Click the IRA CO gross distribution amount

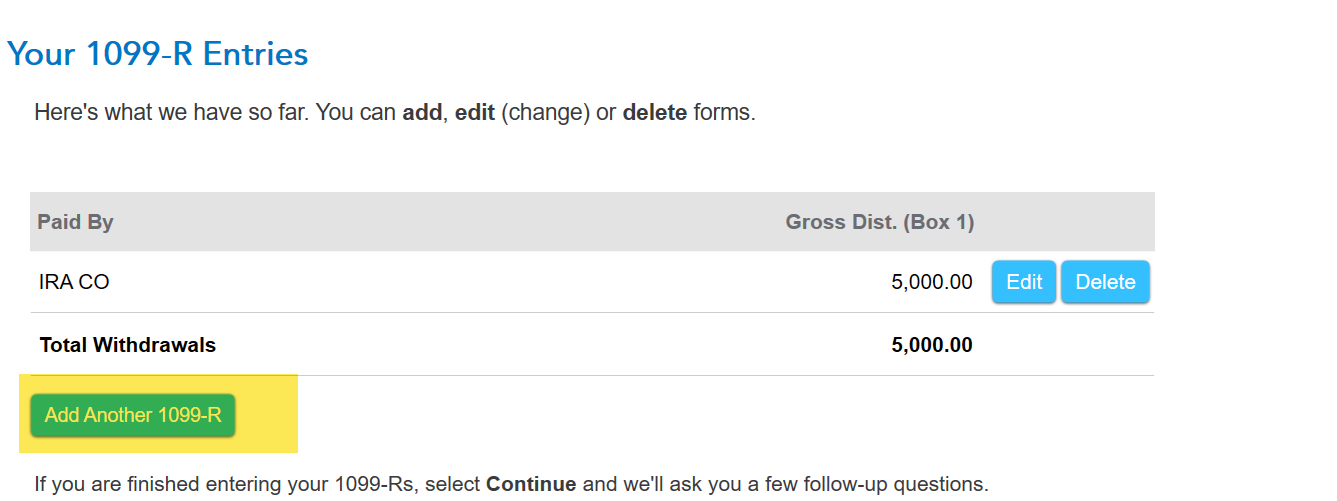click(x=931, y=282)
